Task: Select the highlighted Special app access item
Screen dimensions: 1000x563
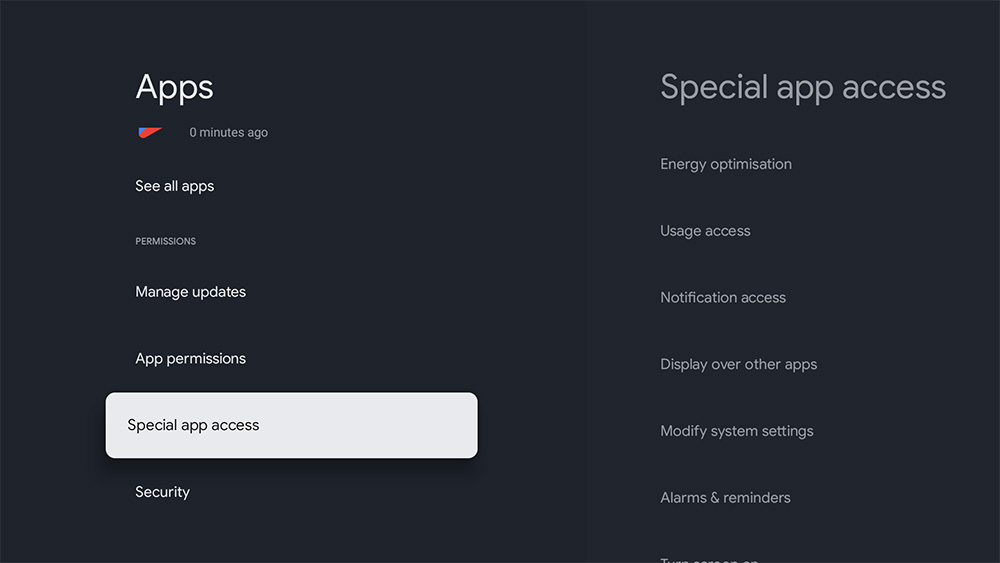Action: [x=193, y=425]
